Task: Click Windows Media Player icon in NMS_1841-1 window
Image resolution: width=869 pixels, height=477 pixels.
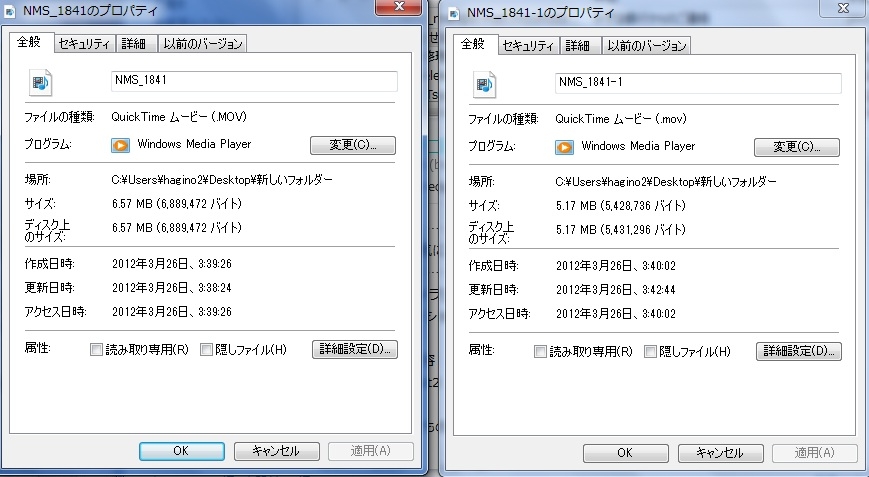Action: tap(565, 147)
